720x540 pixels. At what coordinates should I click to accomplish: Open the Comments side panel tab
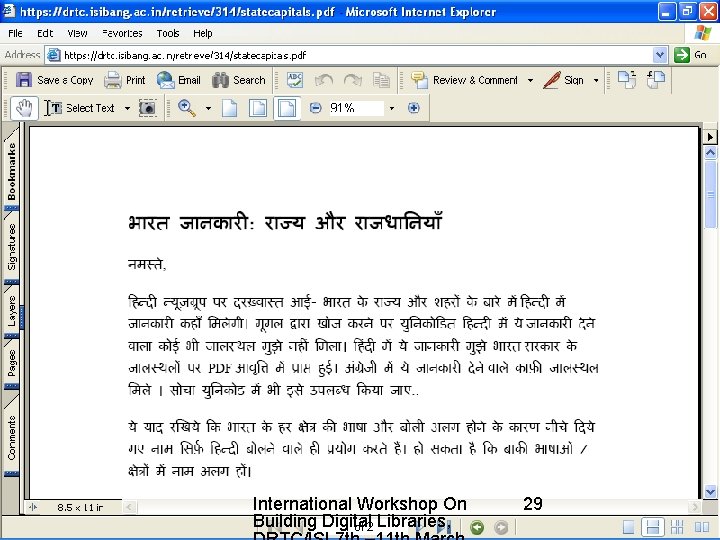click(x=11, y=438)
